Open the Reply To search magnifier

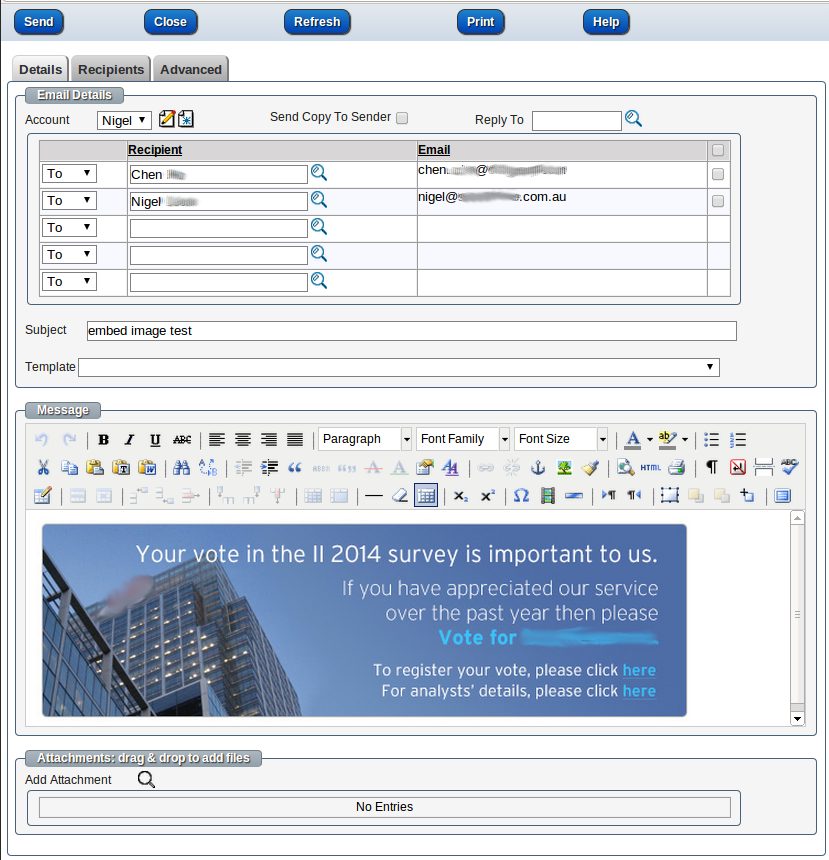point(633,119)
